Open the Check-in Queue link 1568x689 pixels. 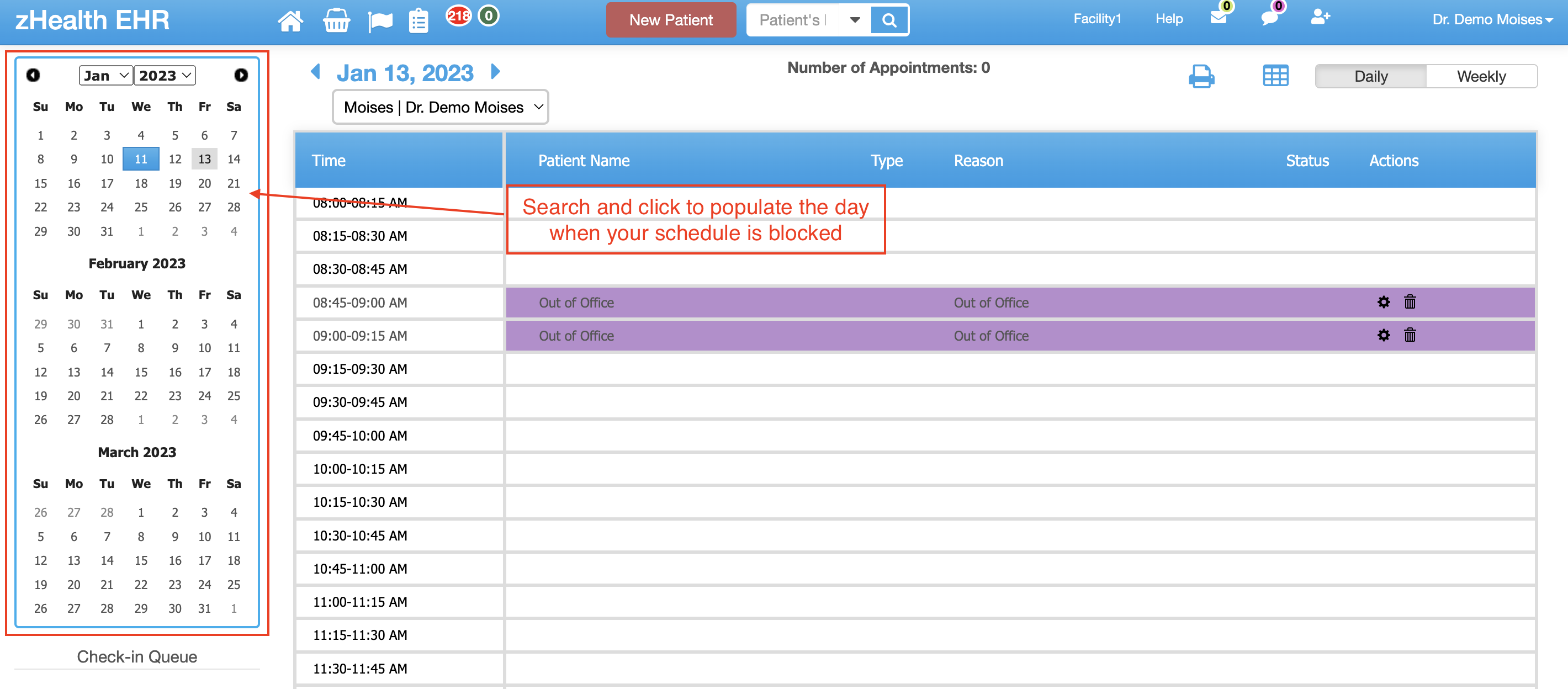click(136, 656)
